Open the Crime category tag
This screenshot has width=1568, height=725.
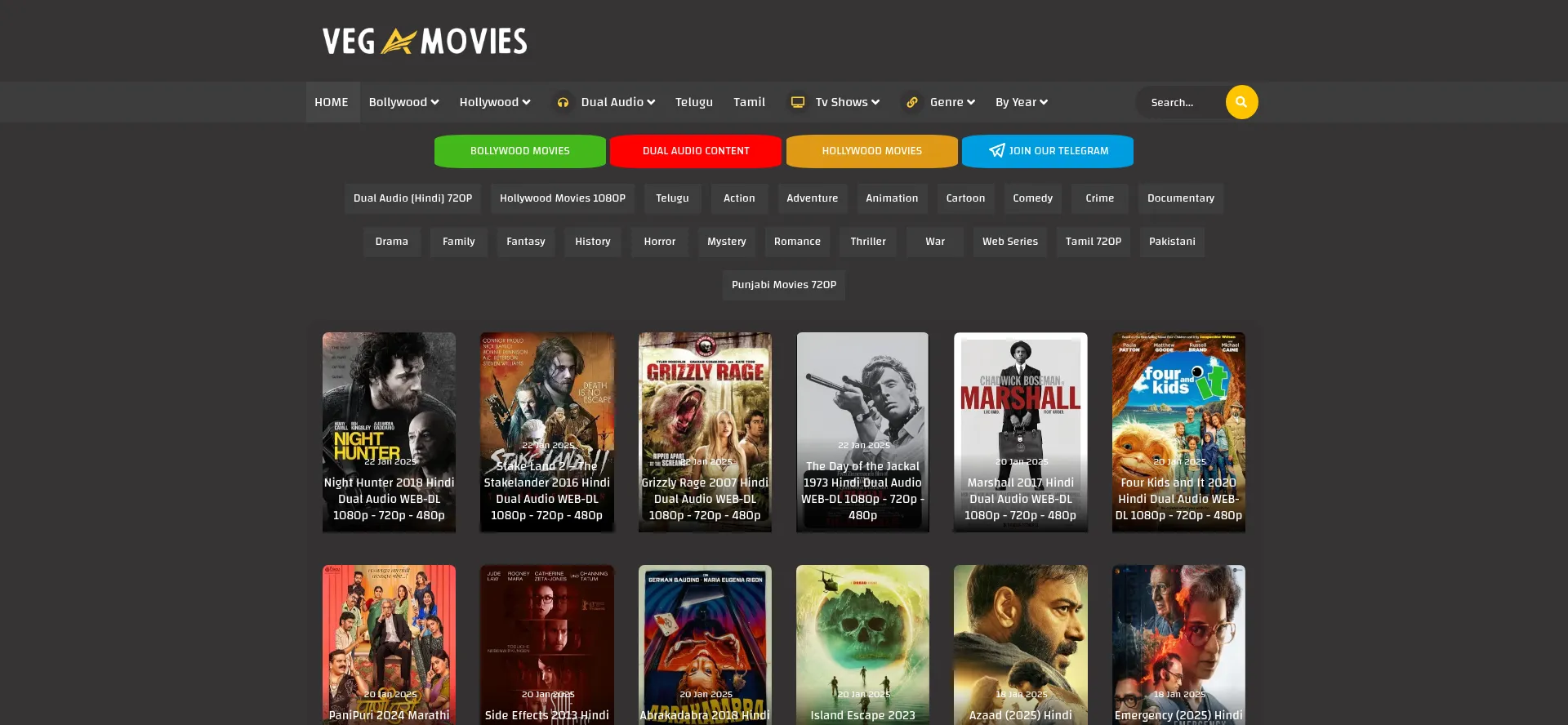[x=1099, y=198]
